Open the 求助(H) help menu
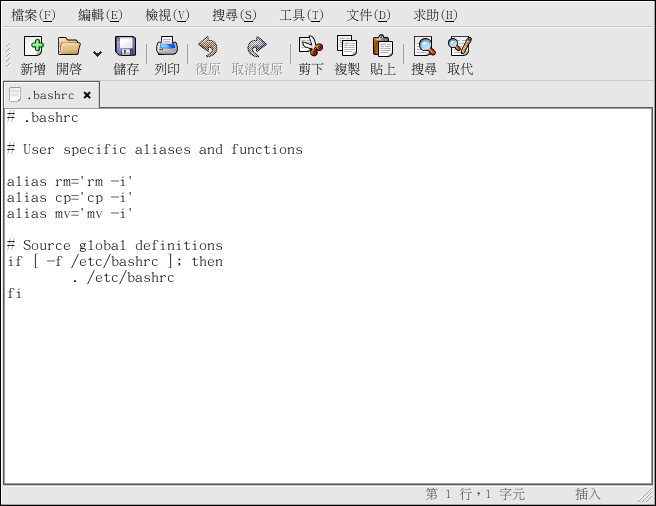 point(435,15)
